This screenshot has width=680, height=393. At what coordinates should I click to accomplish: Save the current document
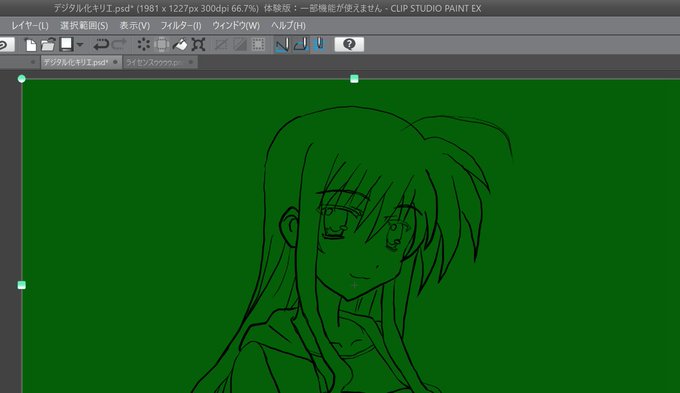pyautogui.click(x=66, y=44)
